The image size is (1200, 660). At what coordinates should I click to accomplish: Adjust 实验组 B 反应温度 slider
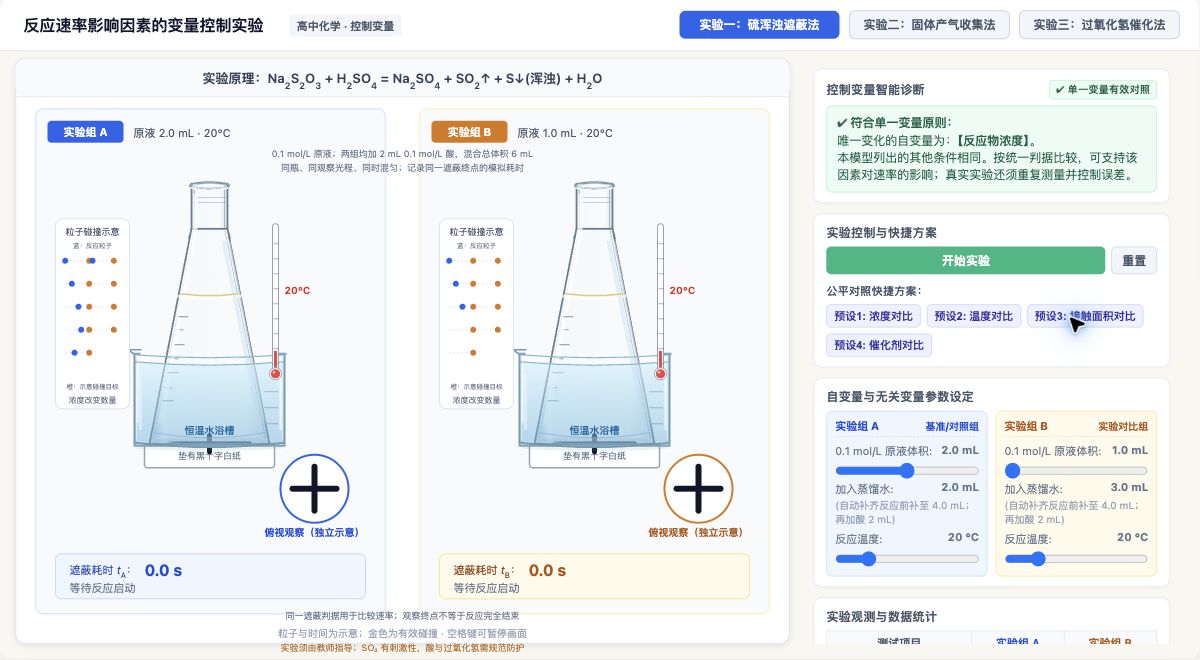click(1076, 558)
